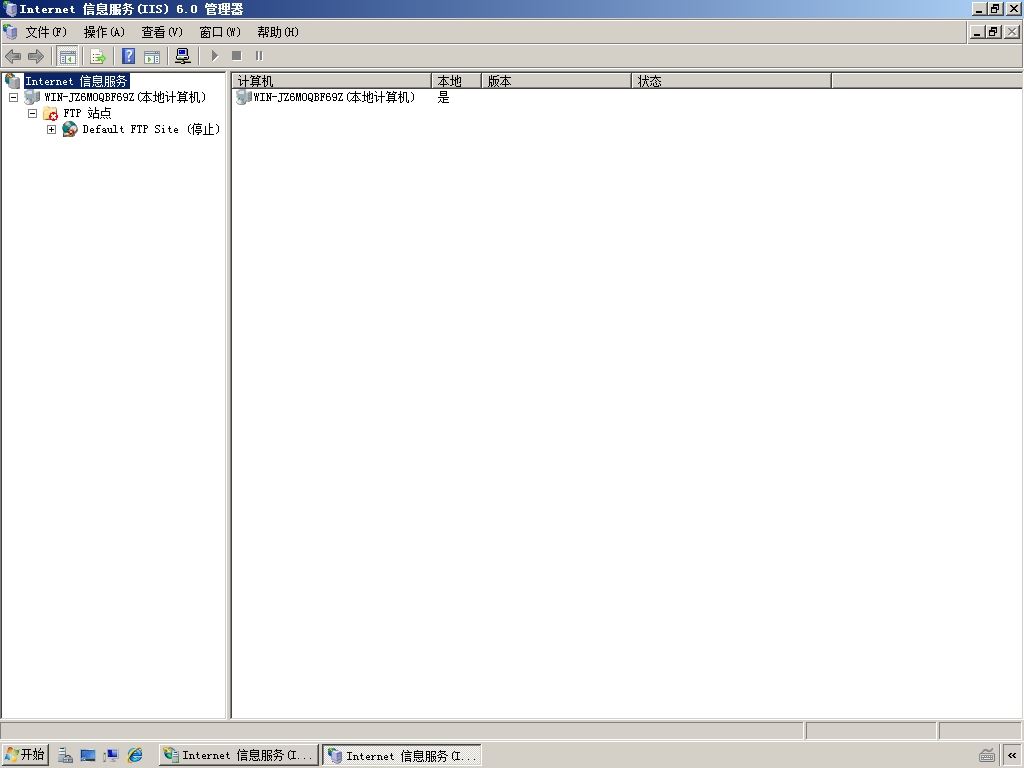The width and height of the screenshot is (1024, 768).
Task: Expand the Default FTP Site node
Action: [x=52, y=129]
